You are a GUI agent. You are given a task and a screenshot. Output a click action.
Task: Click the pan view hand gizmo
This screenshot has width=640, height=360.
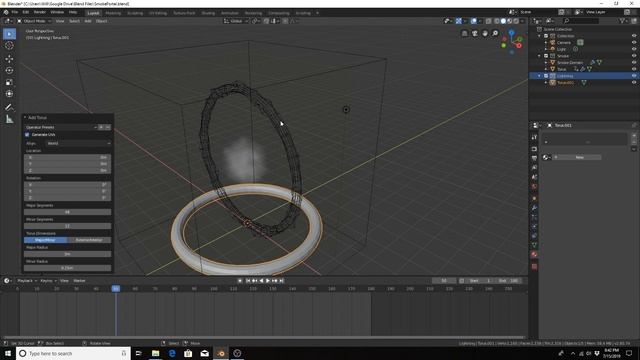(485, 33)
